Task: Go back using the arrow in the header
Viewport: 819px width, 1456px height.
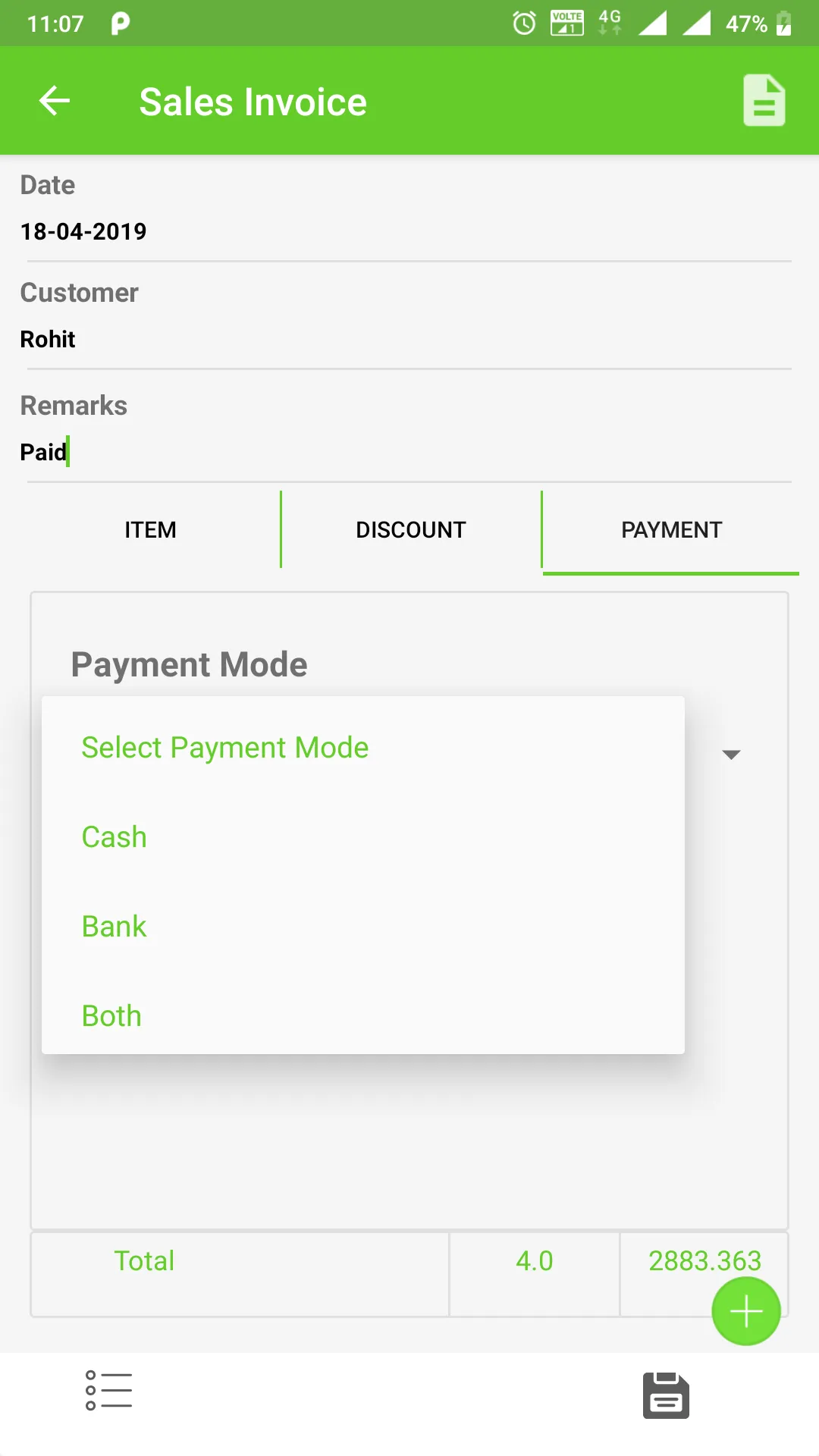Action: (x=54, y=100)
